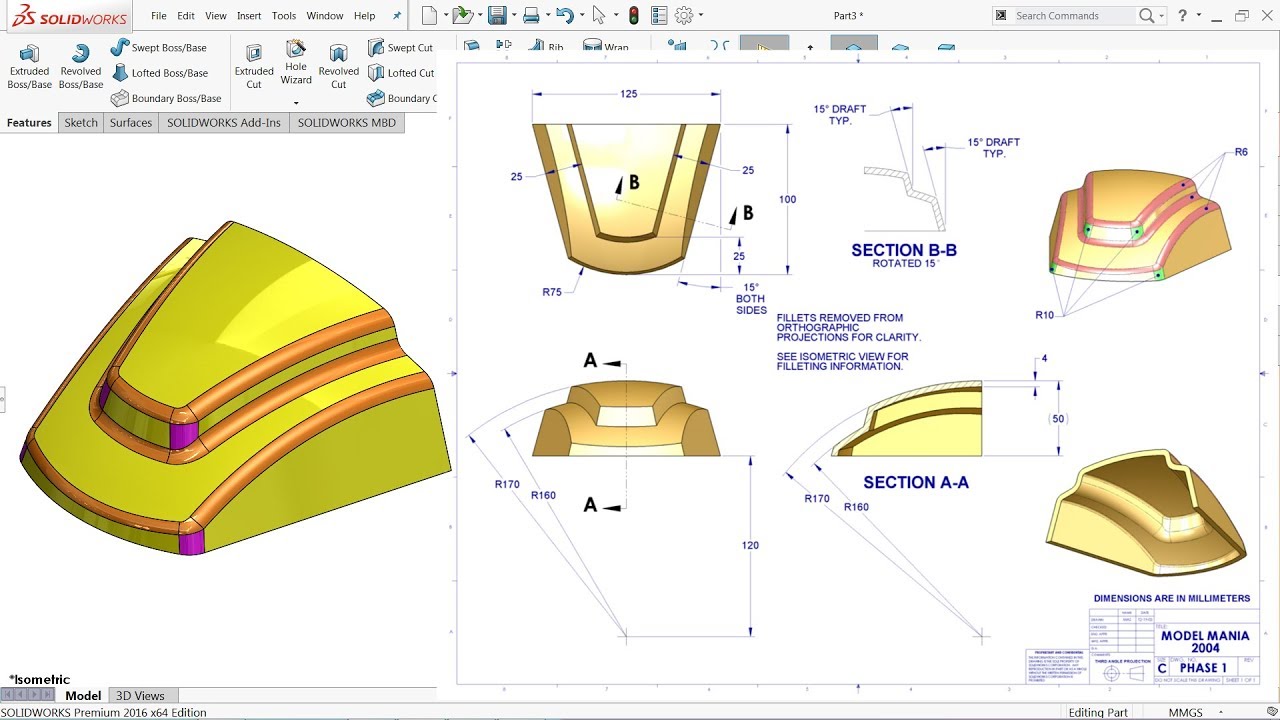Viewport: 1280px width, 720px height.
Task: Expand the Options gear dropdown arrow
Action: point(700,15)
